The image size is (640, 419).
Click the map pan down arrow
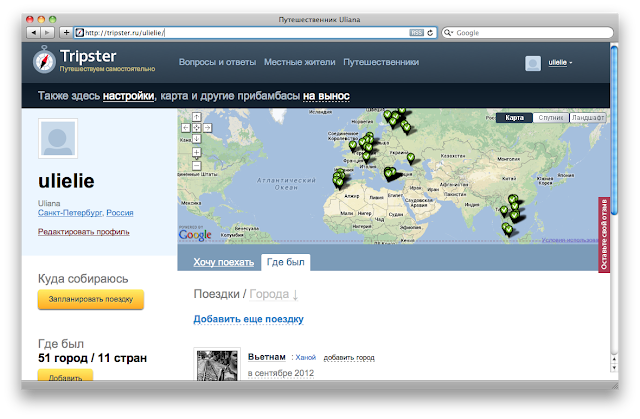tap(197, 139)
